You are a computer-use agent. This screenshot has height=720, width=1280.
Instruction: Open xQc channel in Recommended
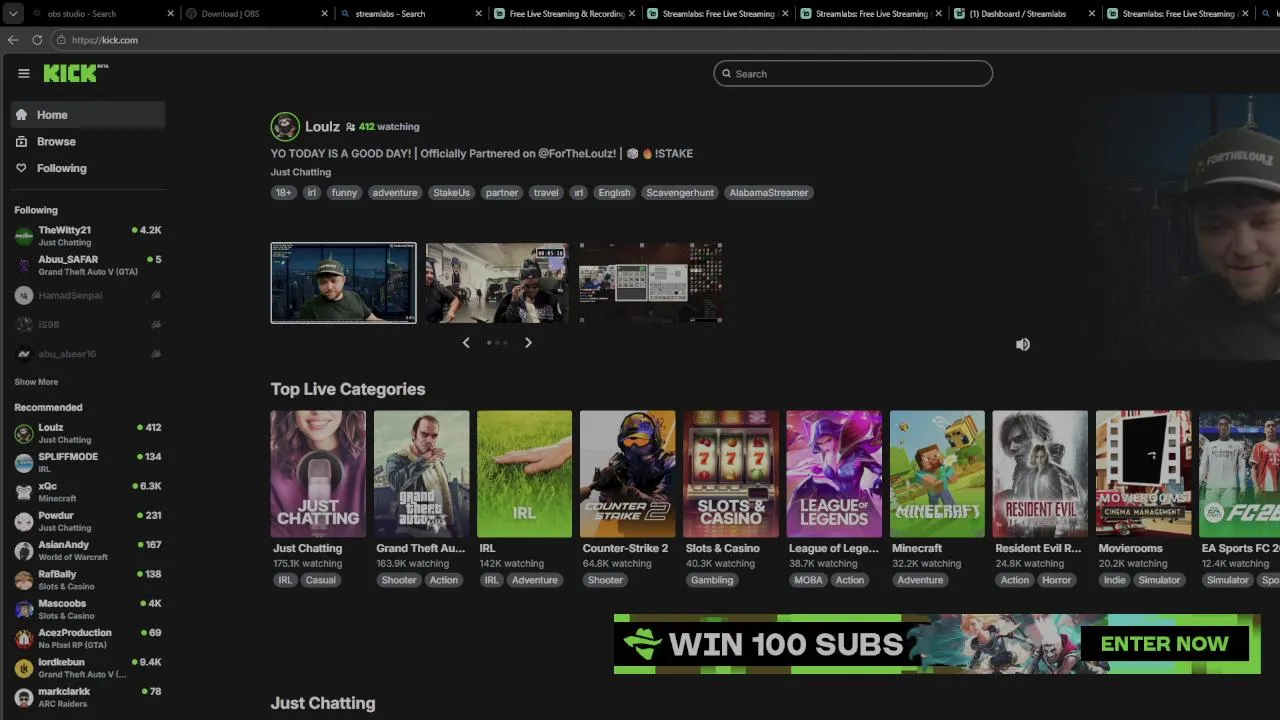[88, 492]
